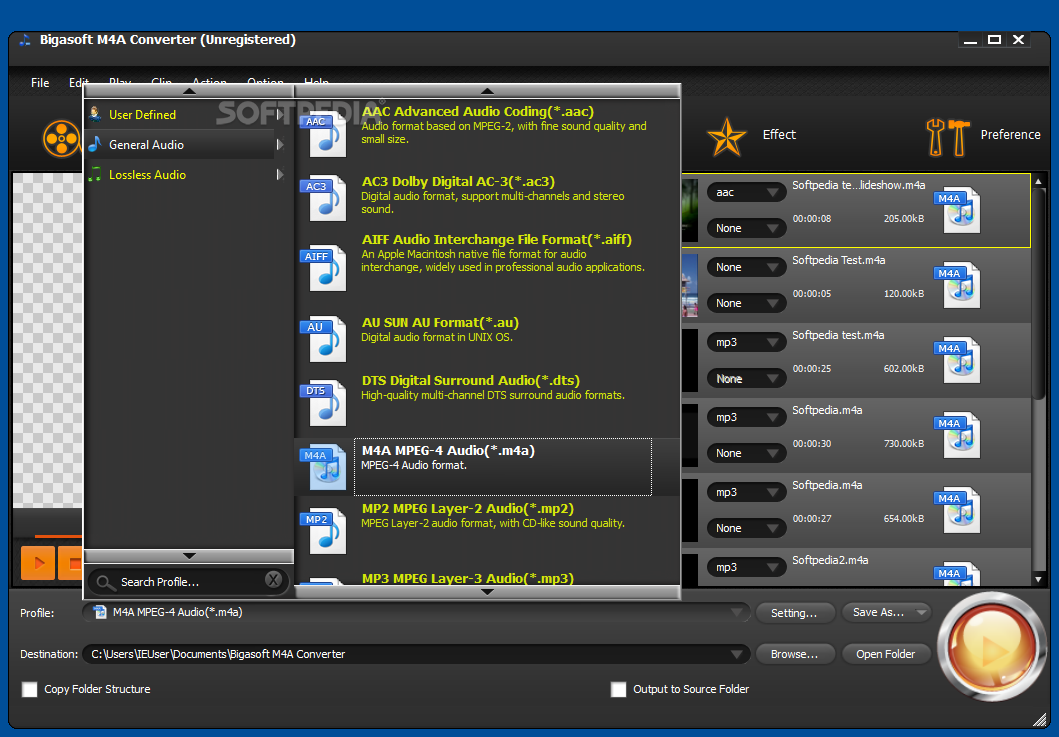Click the M4A format icon in profile list
The height and width of the screenshot is (737, 1059).
click(x=324, y=467)
